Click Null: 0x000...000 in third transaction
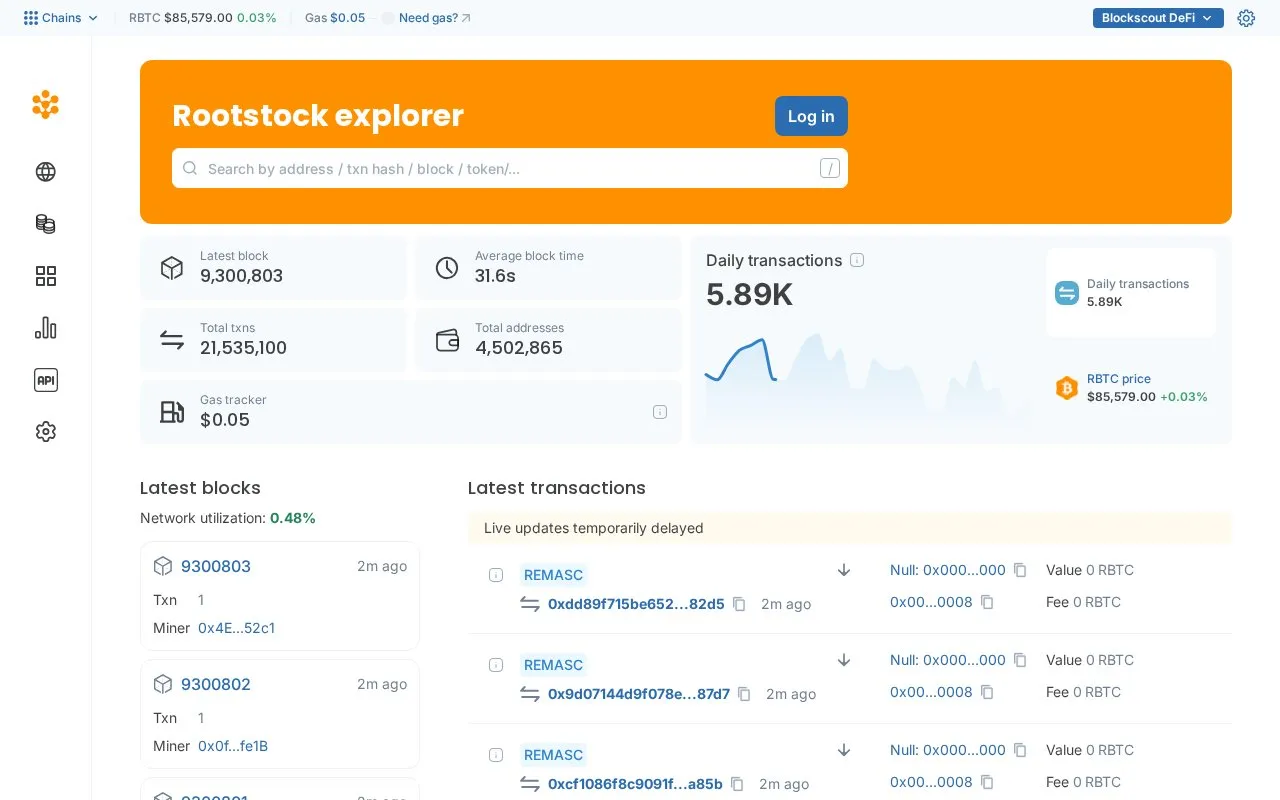Image resolution: width=1280 pixels, height=800 pixels. point(948,750)
